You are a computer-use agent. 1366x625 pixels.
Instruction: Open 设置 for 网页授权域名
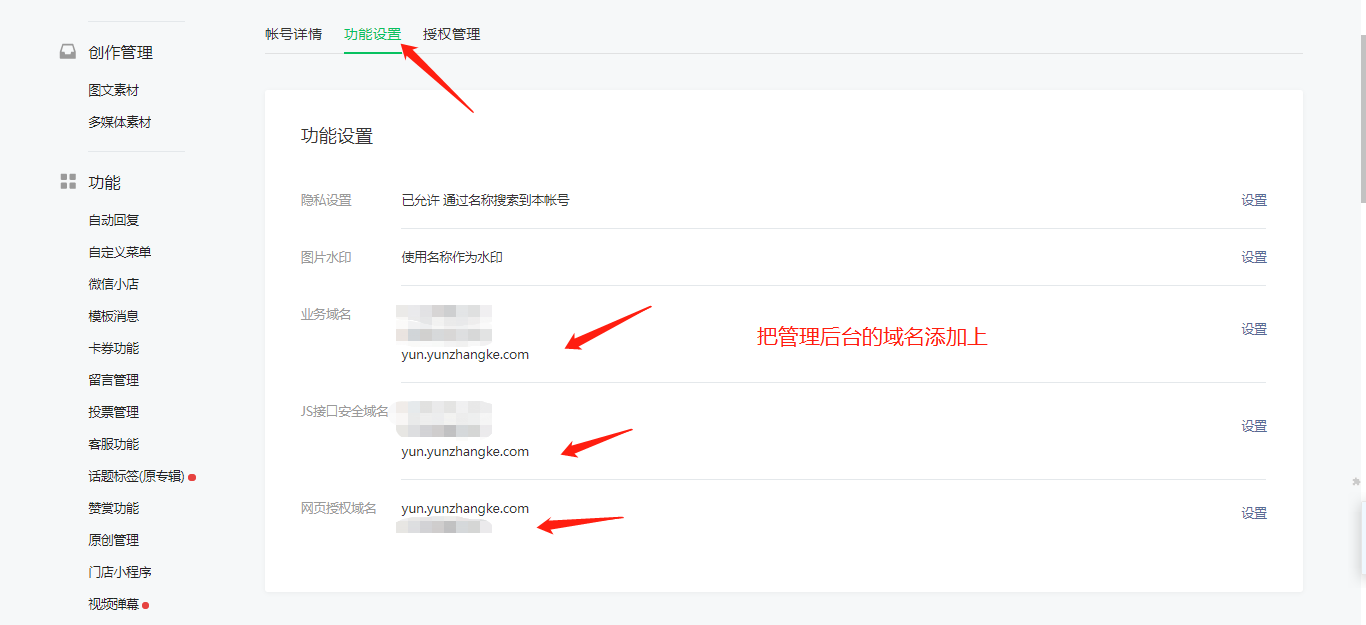point(1254,513)
